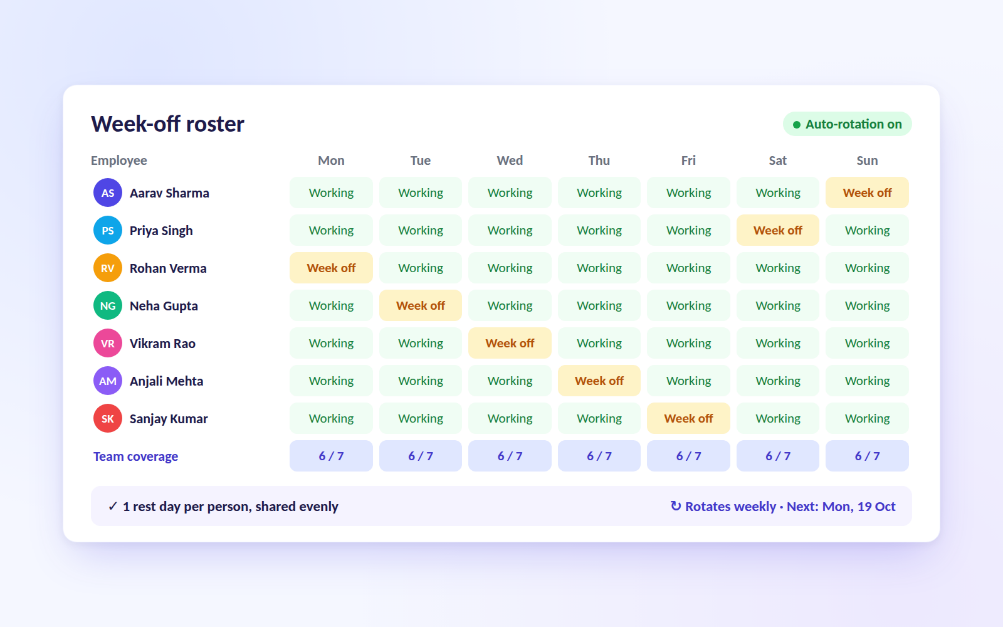Click the rotate icon beside Rotates weekly
Viewport: 1003px width, 627px height.
(x=675, y=506)
